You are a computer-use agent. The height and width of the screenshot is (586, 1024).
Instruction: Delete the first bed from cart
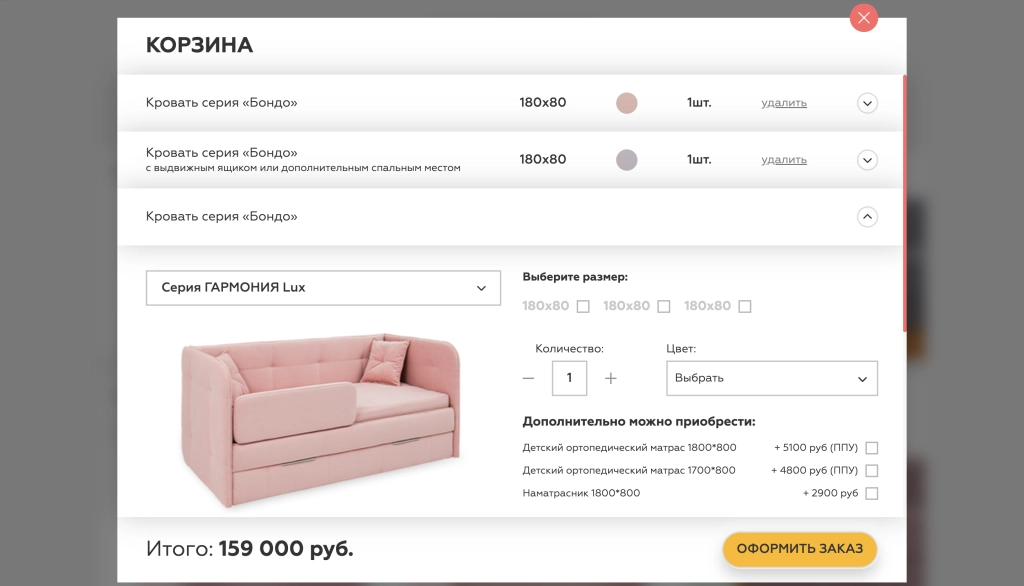point(783,103)
